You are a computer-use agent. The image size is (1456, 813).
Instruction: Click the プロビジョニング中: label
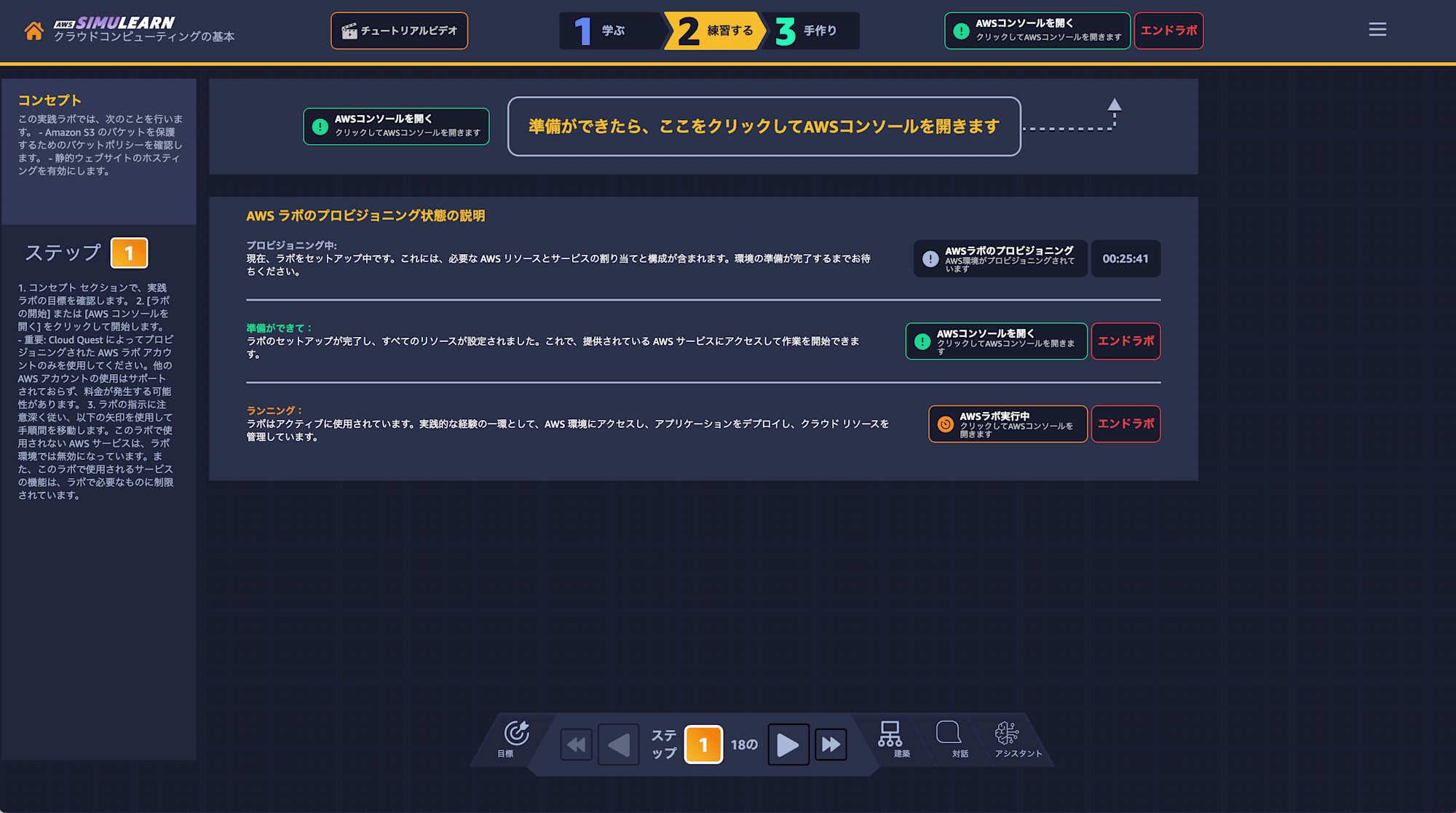[x=292, y=245]
